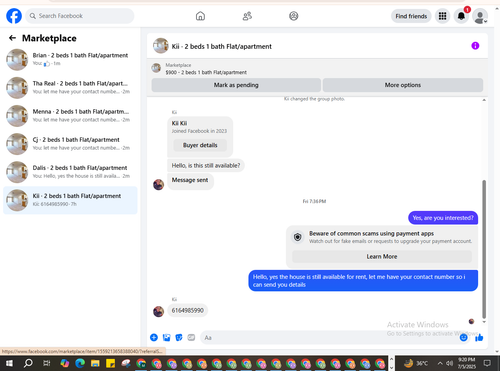Viewport: 500px width, 371px height.
Task: Click the Facebook logo
Action: coord(14,16)
